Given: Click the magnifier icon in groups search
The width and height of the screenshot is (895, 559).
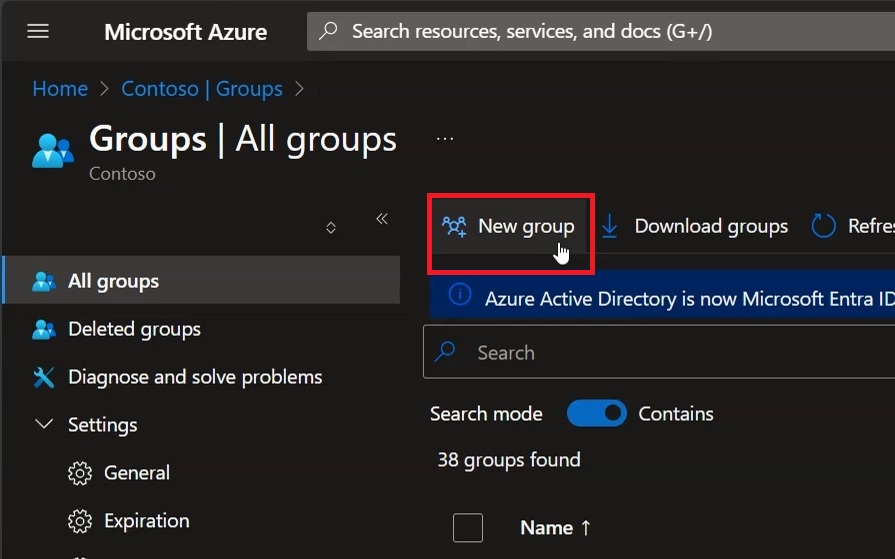Looking at the screenshot, I should [x=445, y=352].
